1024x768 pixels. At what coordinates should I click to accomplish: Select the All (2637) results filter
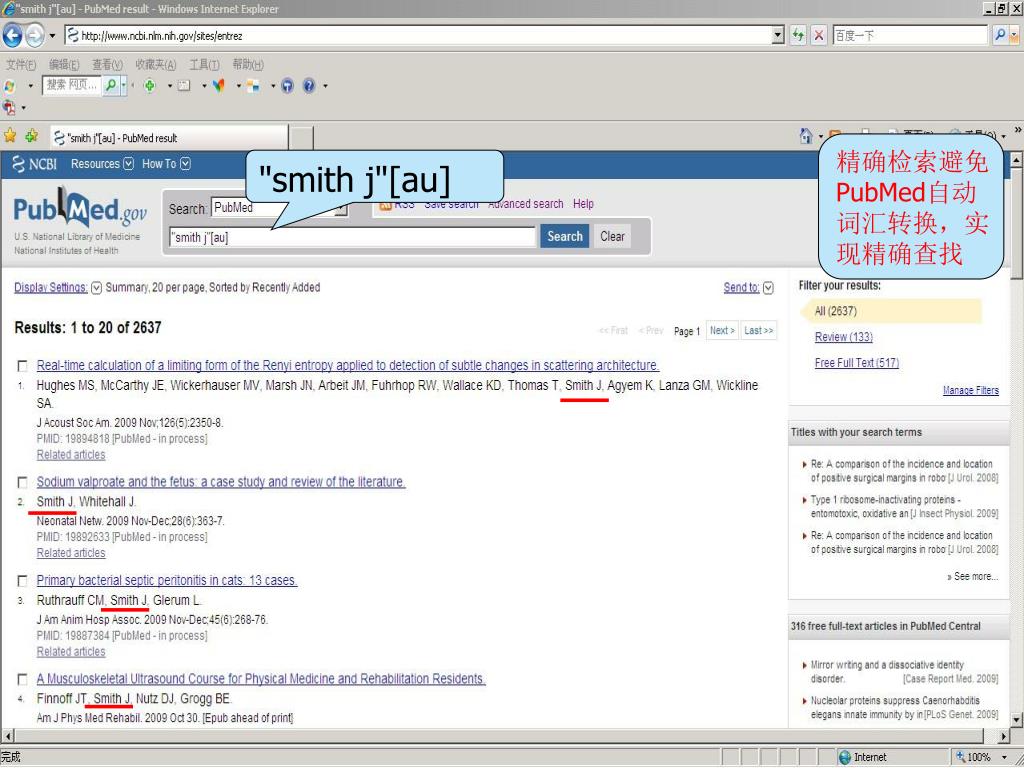click(891, 311)
